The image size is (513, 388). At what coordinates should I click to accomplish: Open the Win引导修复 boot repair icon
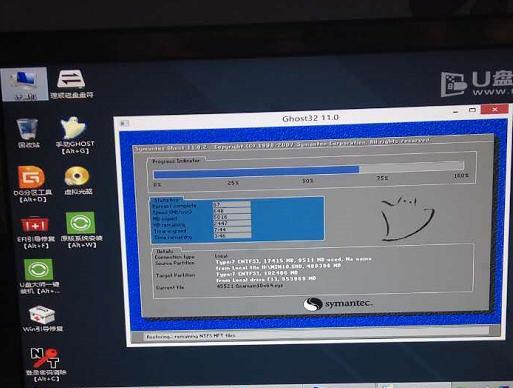coord(42,319)
